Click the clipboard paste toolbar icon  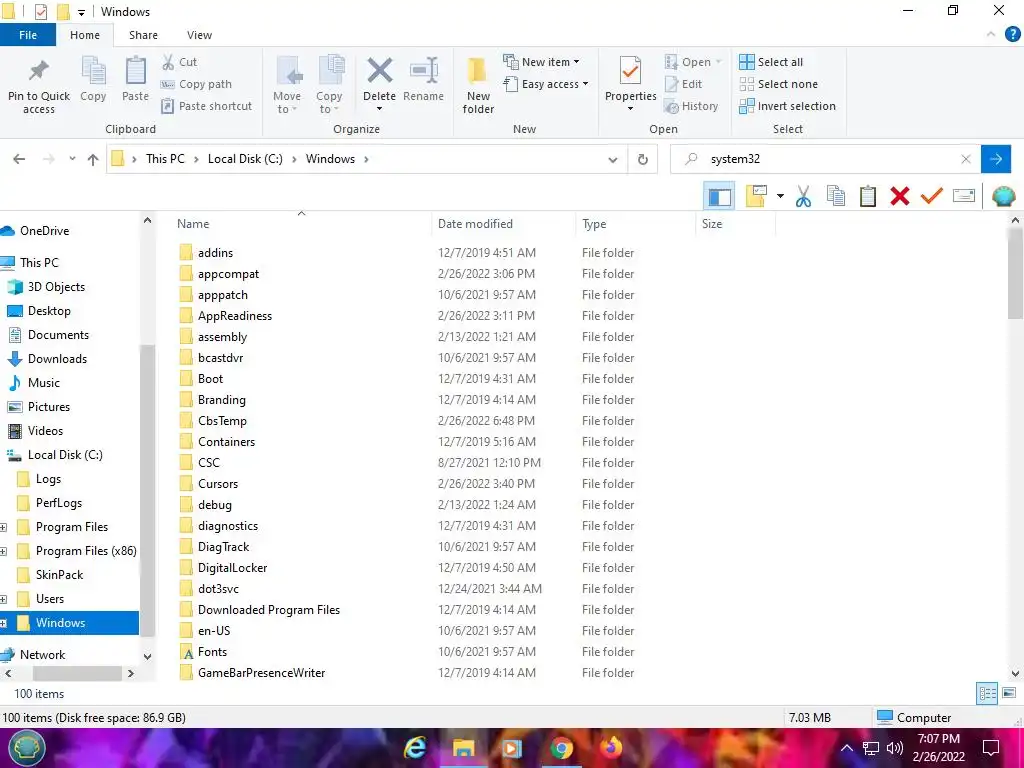(x=868, y=196)
